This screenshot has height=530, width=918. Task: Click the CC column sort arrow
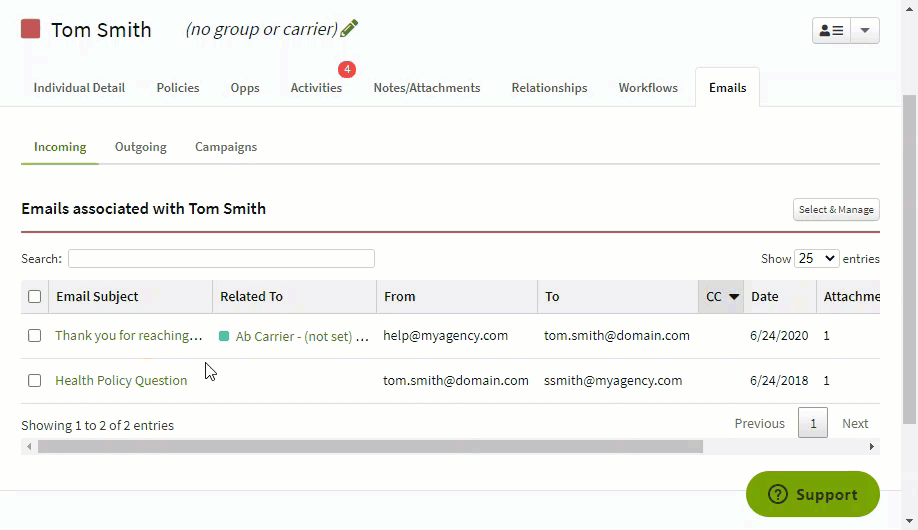point(734,297)
